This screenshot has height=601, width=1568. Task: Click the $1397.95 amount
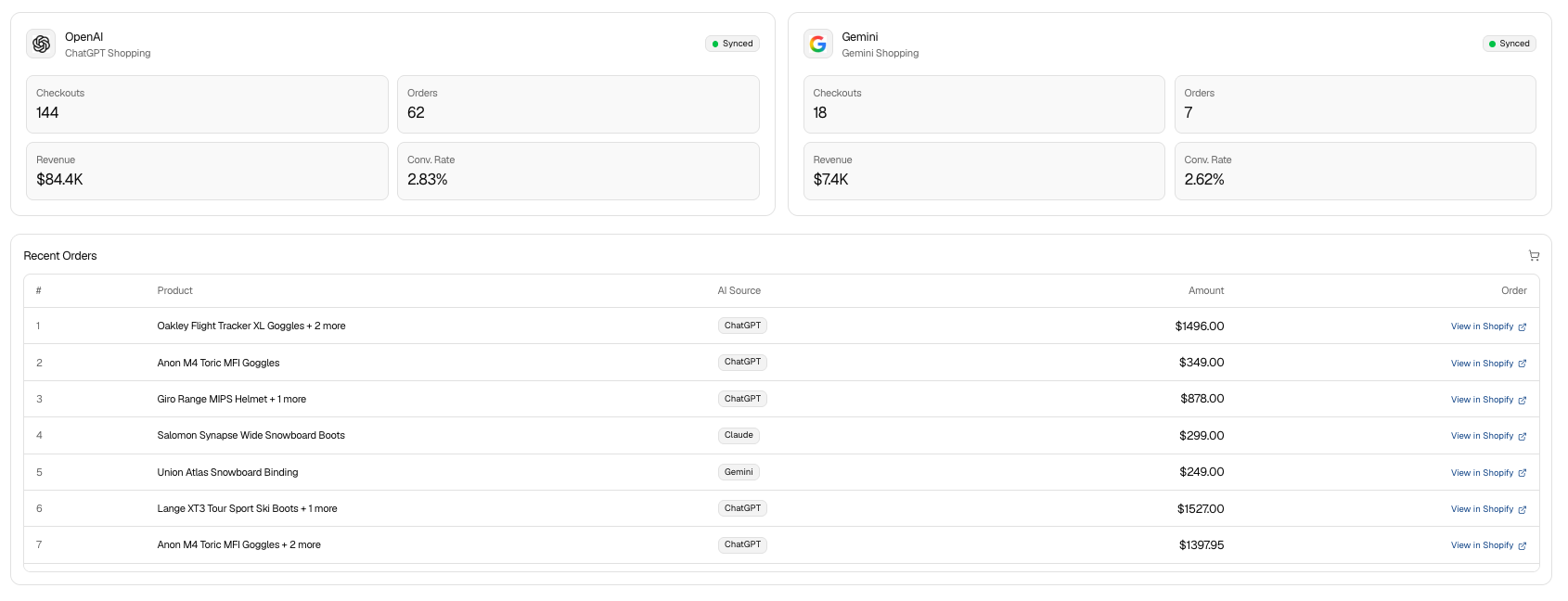[x=1202, y=545]
